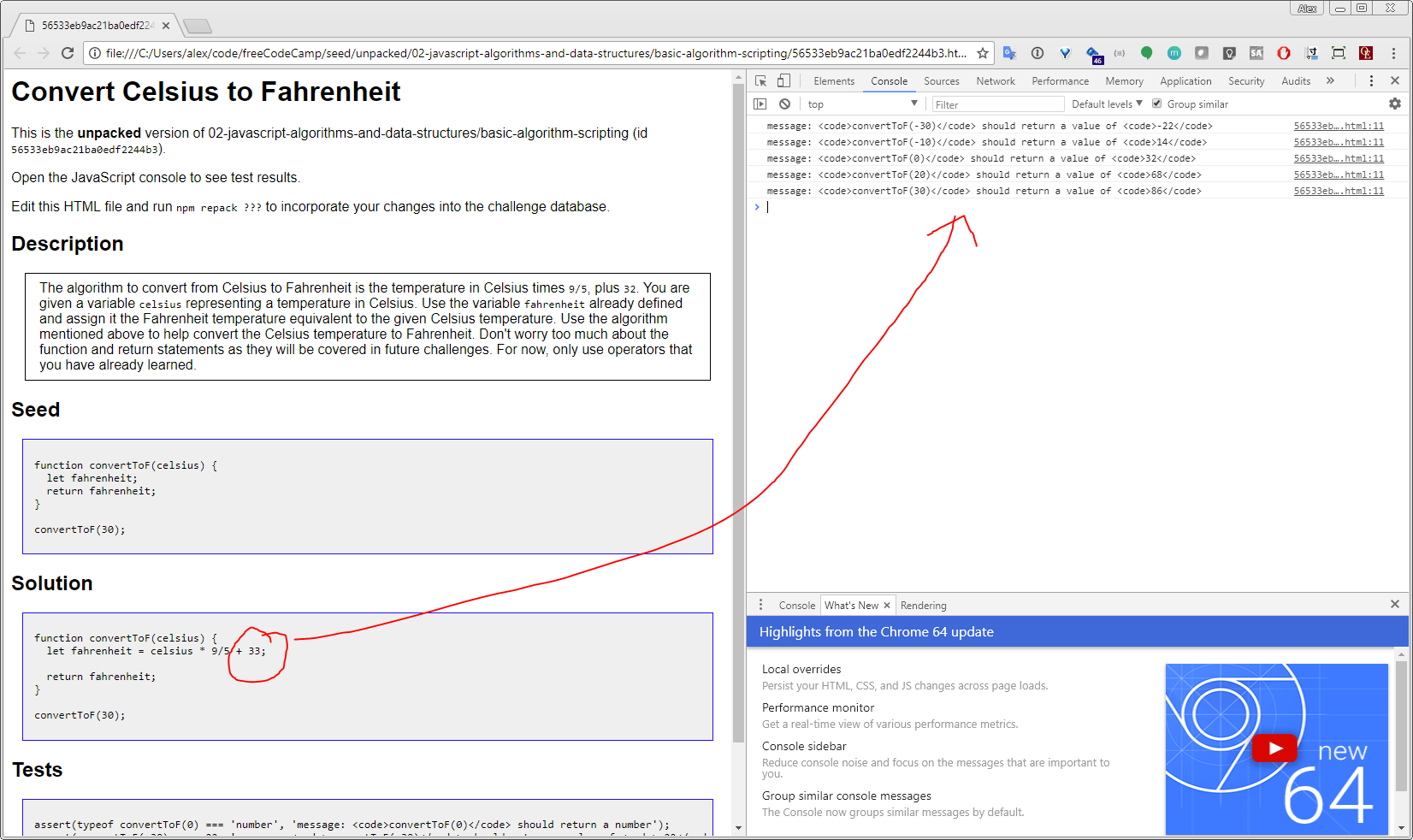Click the browser address bar URL

point(535,53)
